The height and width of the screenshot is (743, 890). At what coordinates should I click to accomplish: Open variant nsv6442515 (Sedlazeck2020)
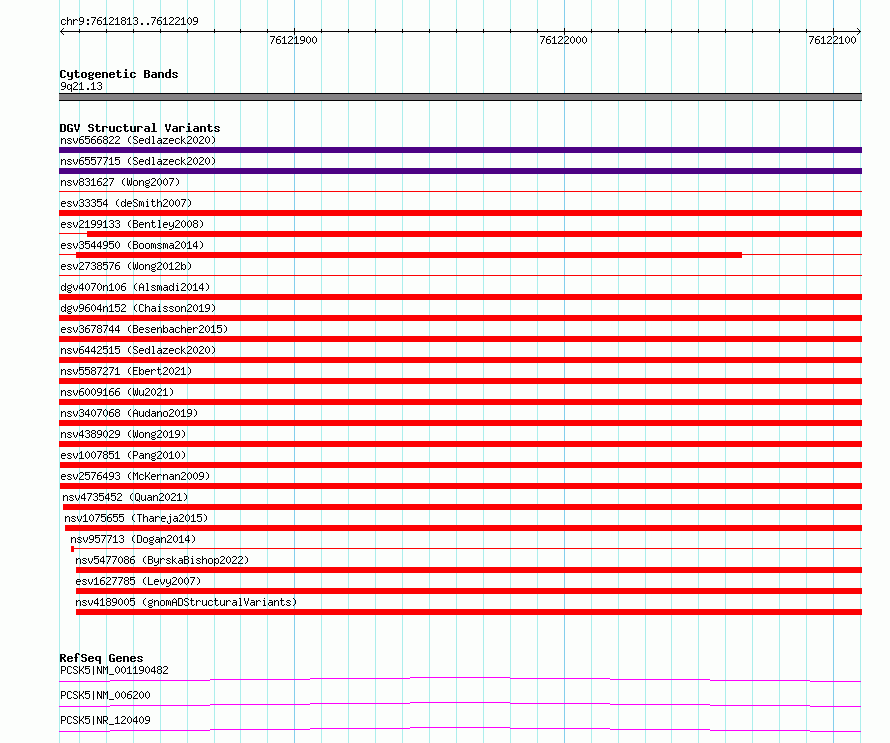(138, 350)
